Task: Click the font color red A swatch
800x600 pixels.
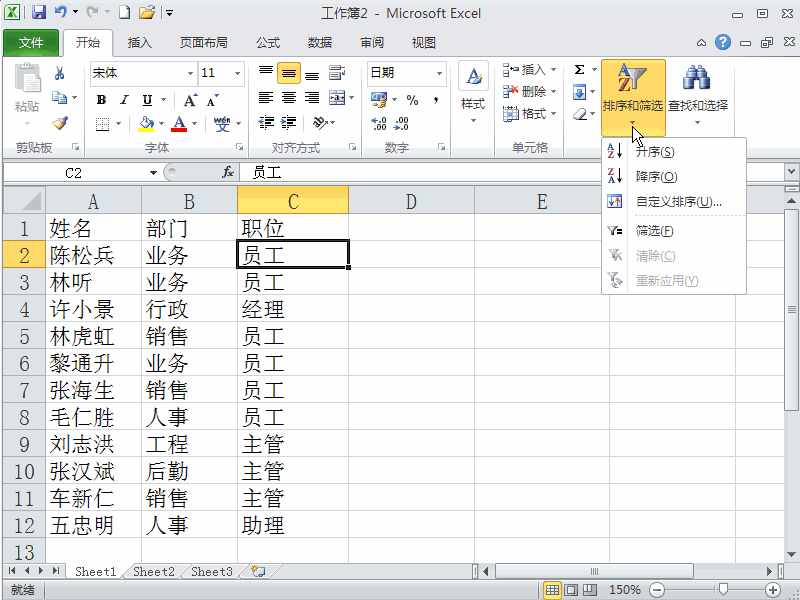Action: coord(179,123)
